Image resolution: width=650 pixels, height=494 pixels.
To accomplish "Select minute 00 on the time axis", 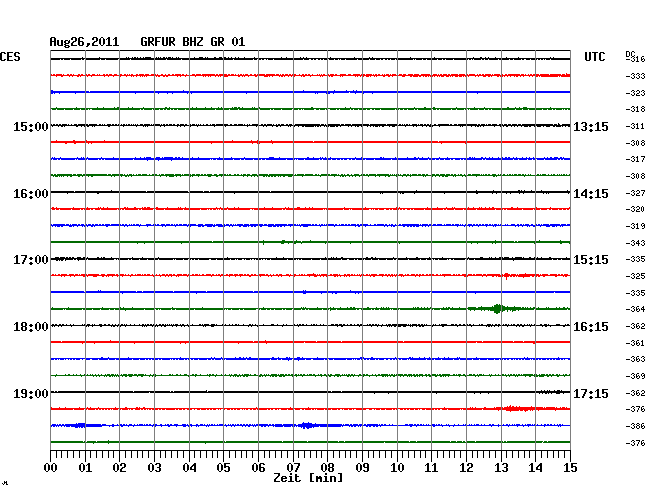I will point(51,468).
